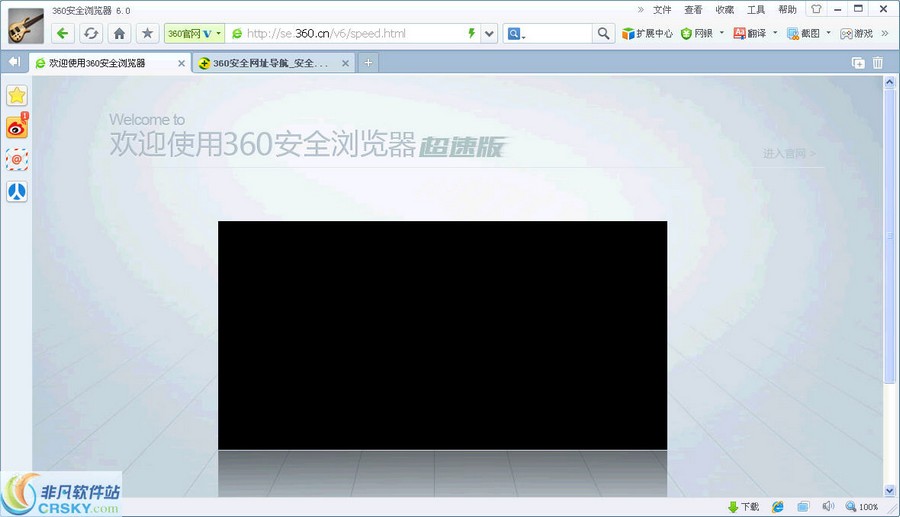Open the search engine selector dropdown
The image size is (900, 517).
pos(517,34)
